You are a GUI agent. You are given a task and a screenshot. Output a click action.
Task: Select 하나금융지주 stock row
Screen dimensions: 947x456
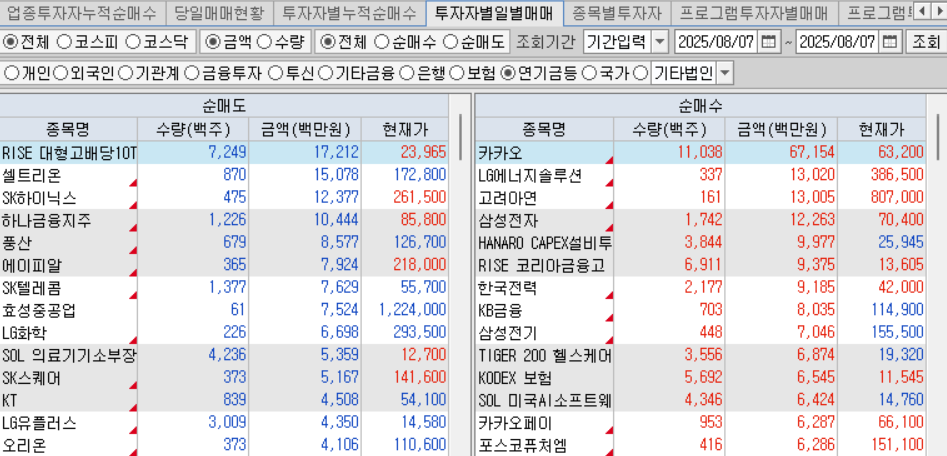224,220
